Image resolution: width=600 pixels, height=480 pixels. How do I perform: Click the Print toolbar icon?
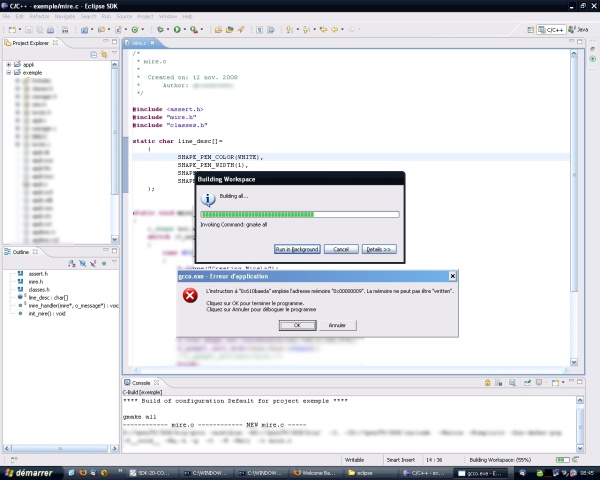(51, 30)
